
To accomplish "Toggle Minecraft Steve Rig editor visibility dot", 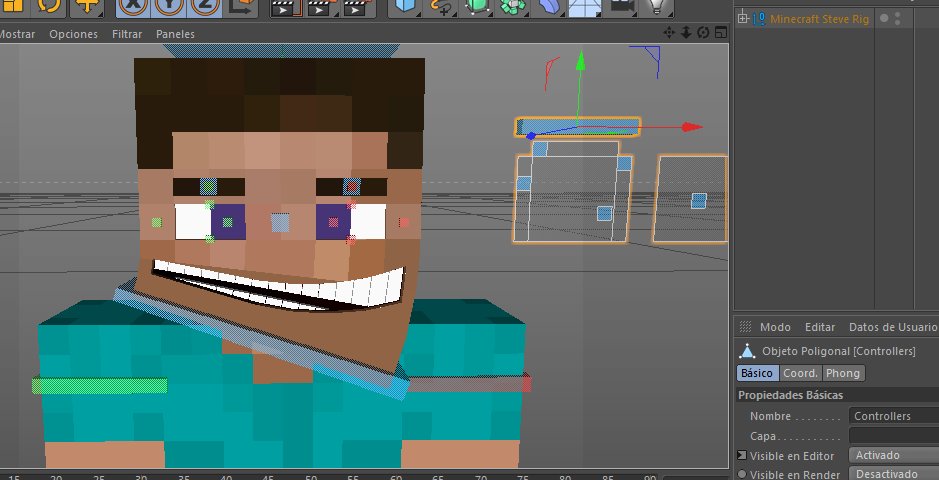I will [x=898, y=14].
